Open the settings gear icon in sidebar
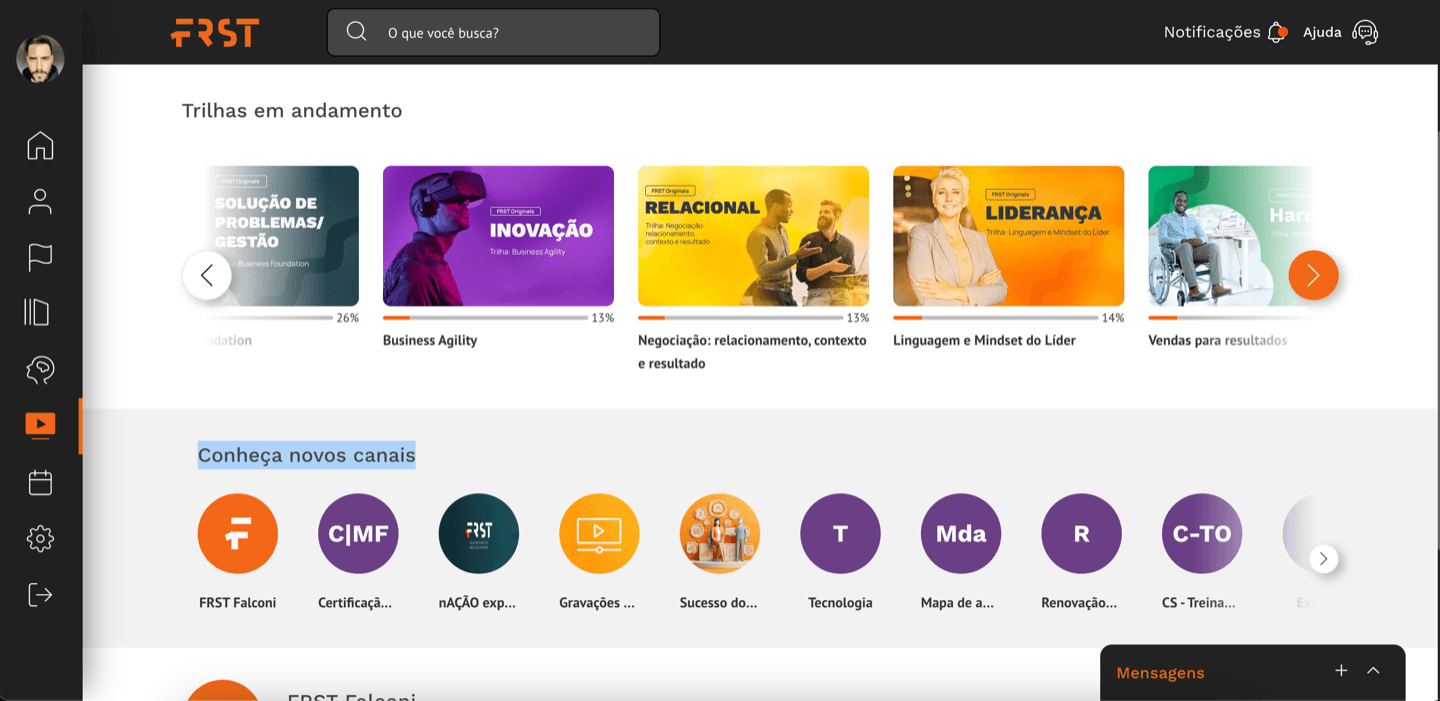The image size is (1440, 701). pyautogui.click(x=40, y=539)
